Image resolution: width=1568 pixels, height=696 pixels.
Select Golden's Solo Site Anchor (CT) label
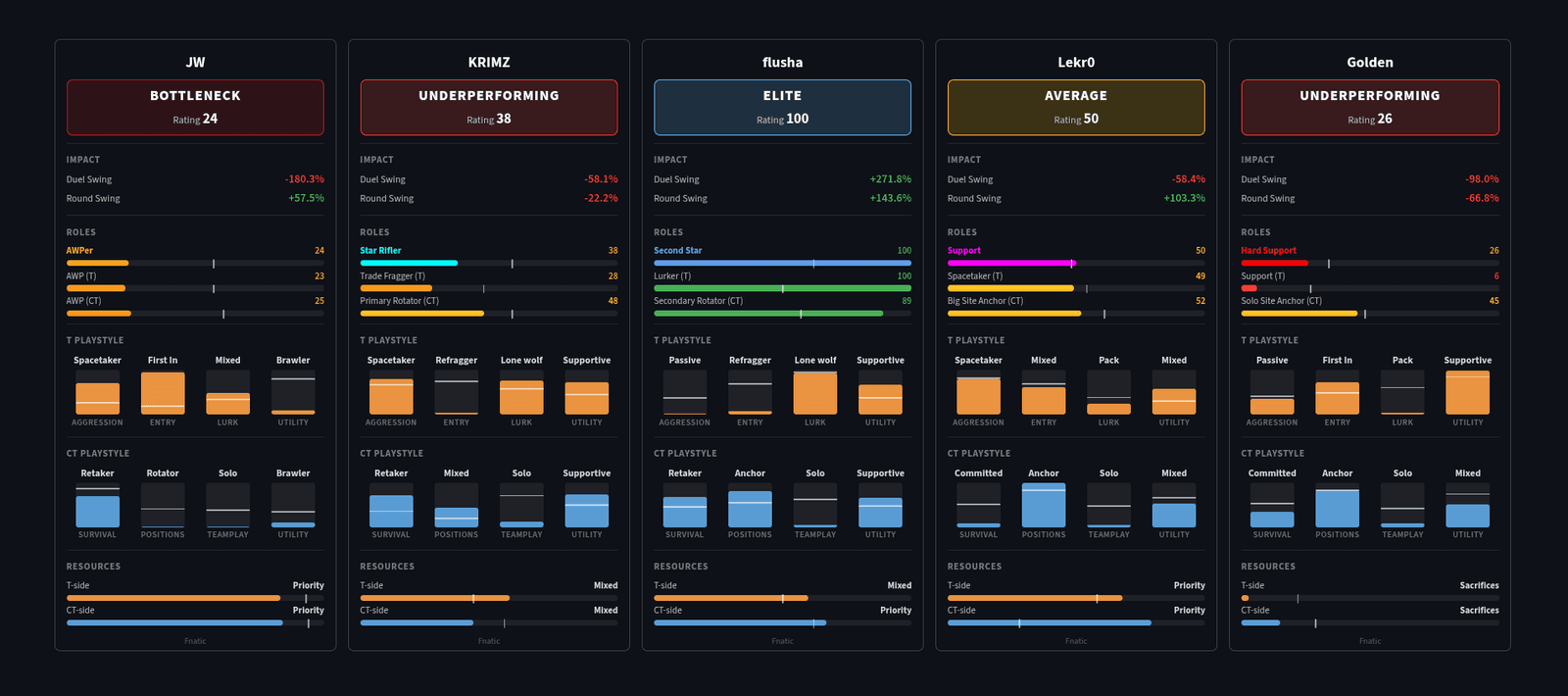[x=1282, y=301]
